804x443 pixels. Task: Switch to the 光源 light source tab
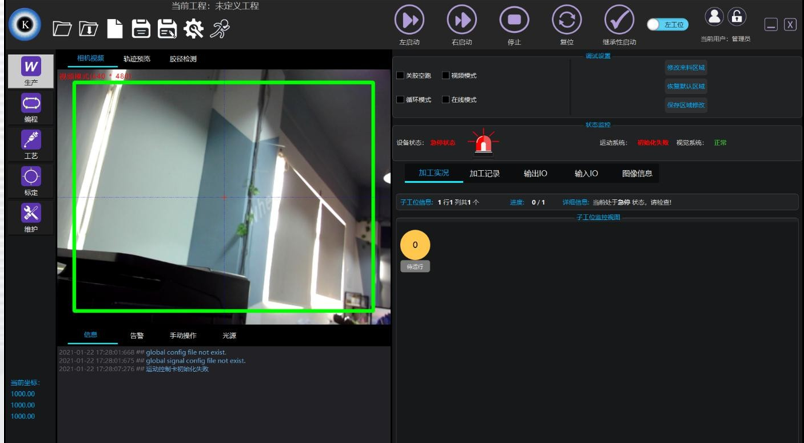[x=229, y=336]
